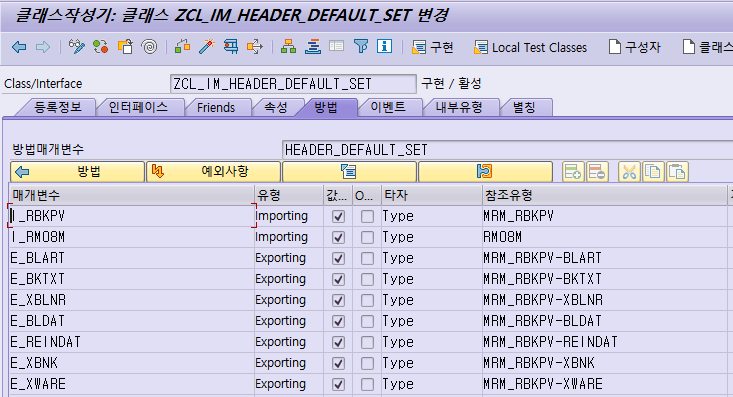Open the Friends tab

[x=216, y=107]
